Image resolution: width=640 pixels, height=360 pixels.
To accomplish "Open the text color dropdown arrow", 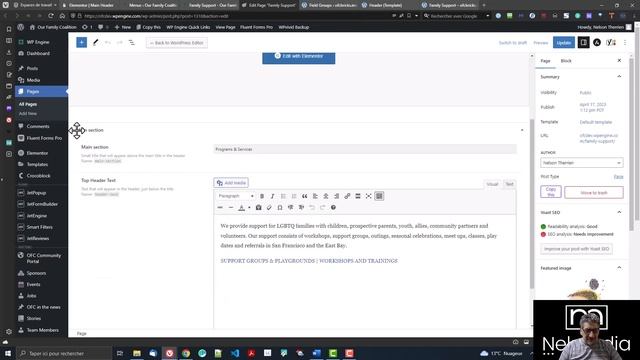I will point(249,208).
